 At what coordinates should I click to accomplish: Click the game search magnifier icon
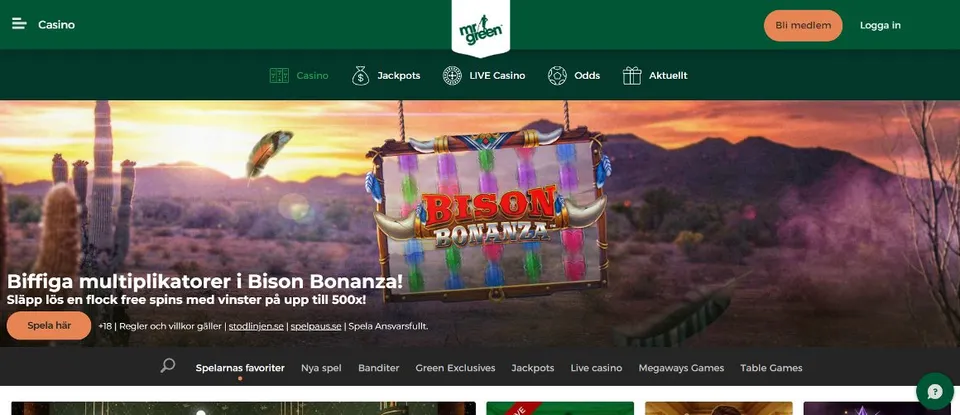(x=168, y=366)
